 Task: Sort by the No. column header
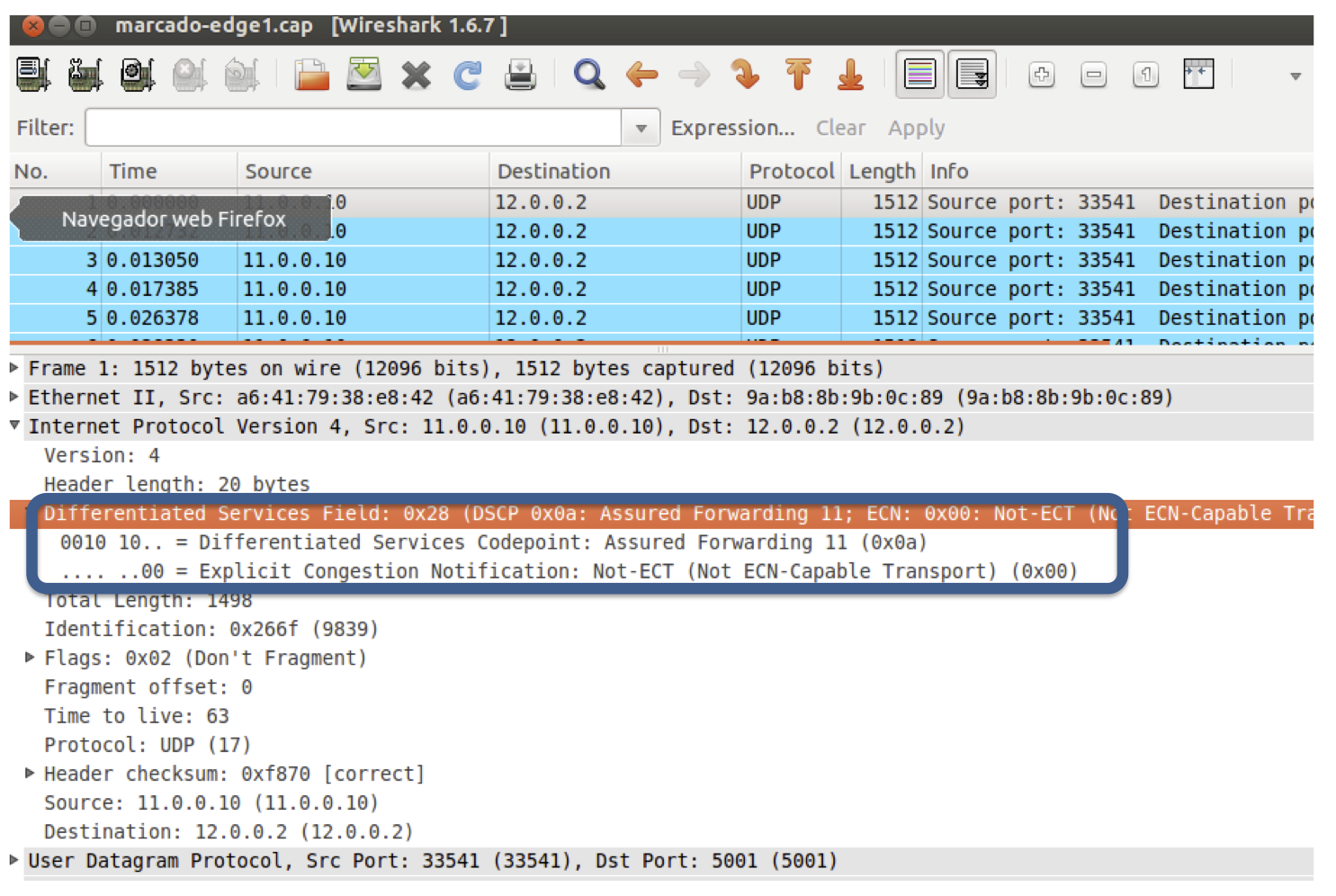[55, 171]
